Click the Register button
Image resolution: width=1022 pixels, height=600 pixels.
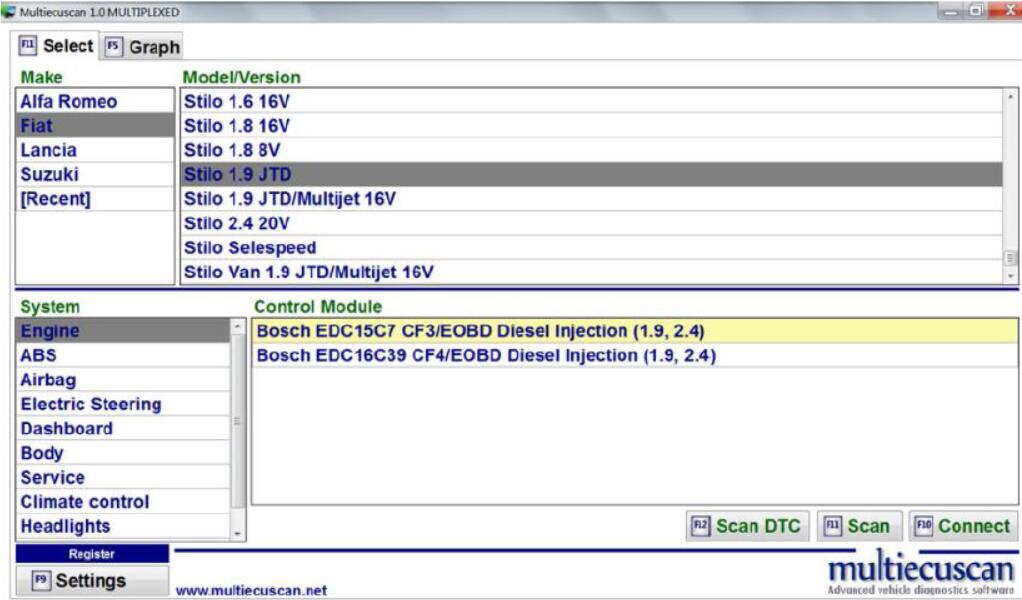(x=92, y=554)
